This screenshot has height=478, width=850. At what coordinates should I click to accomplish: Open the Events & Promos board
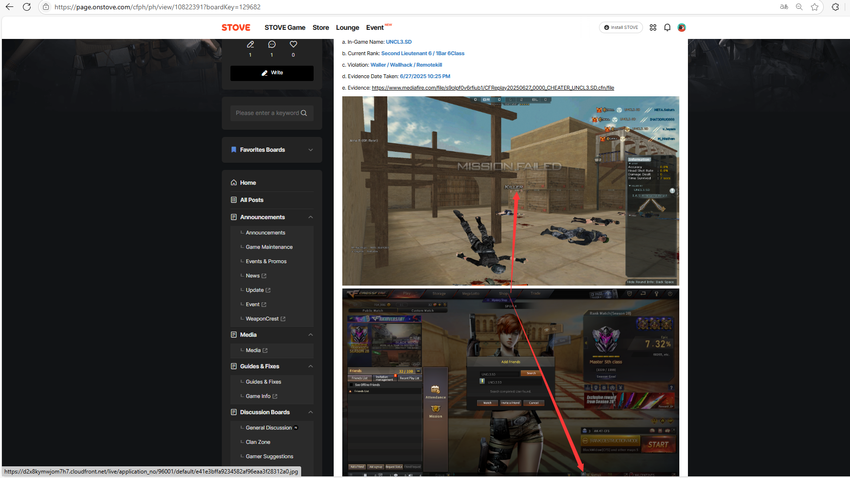(266, 261)
